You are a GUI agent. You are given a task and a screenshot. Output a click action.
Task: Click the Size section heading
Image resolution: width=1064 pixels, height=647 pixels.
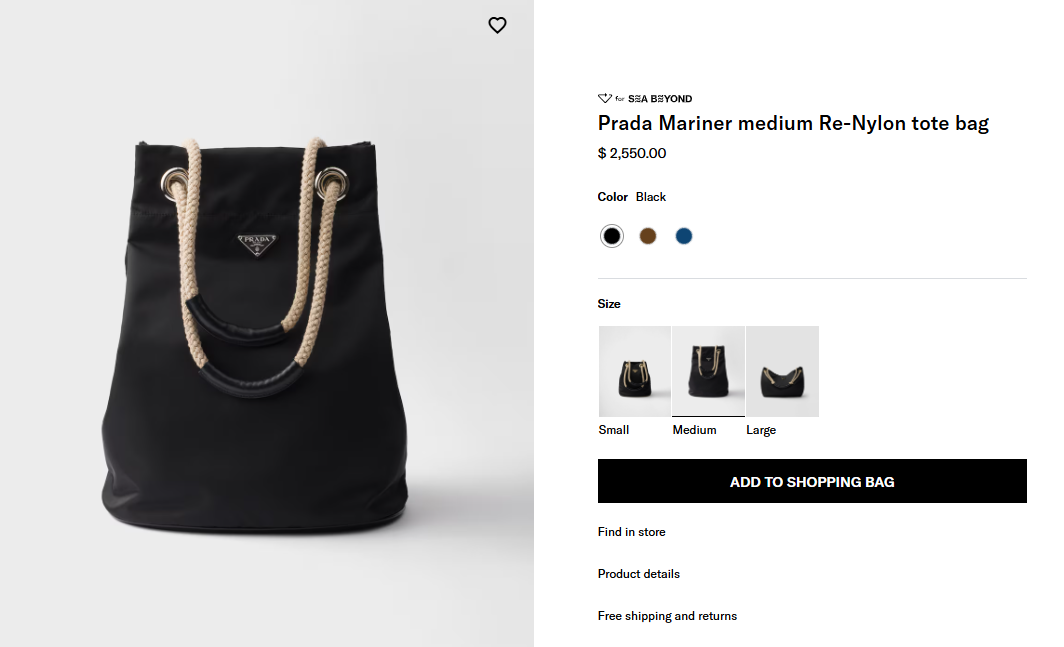tap(609, 304)
